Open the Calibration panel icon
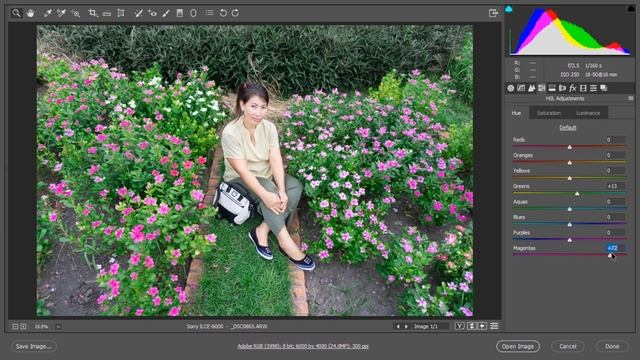 (x=583, y=88)
